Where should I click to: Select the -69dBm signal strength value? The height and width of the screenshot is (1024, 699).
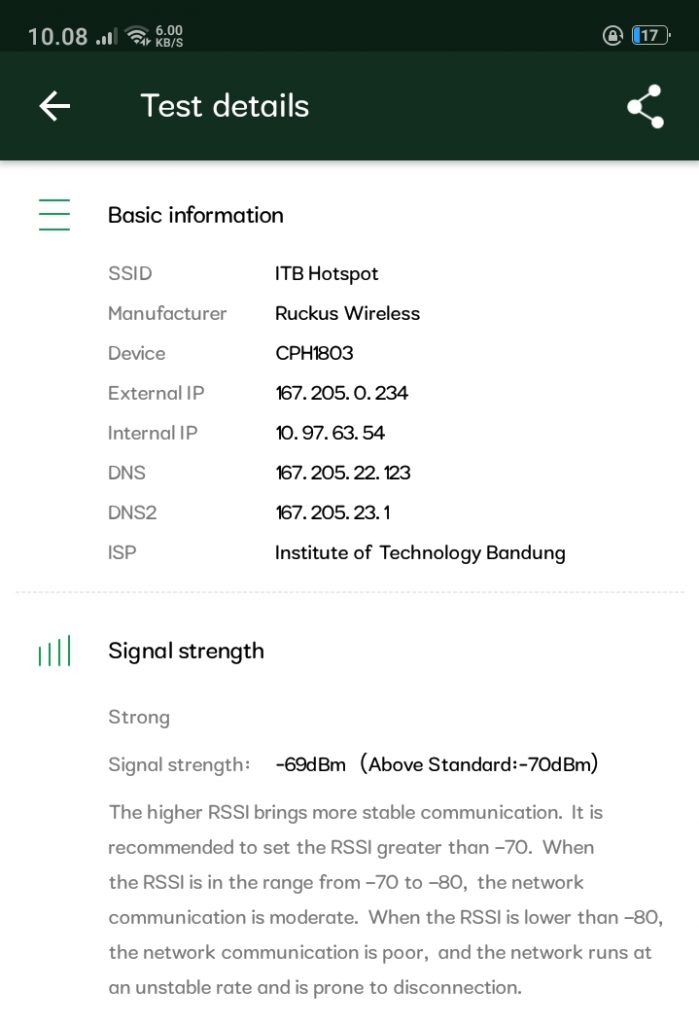tap(309, 763)
